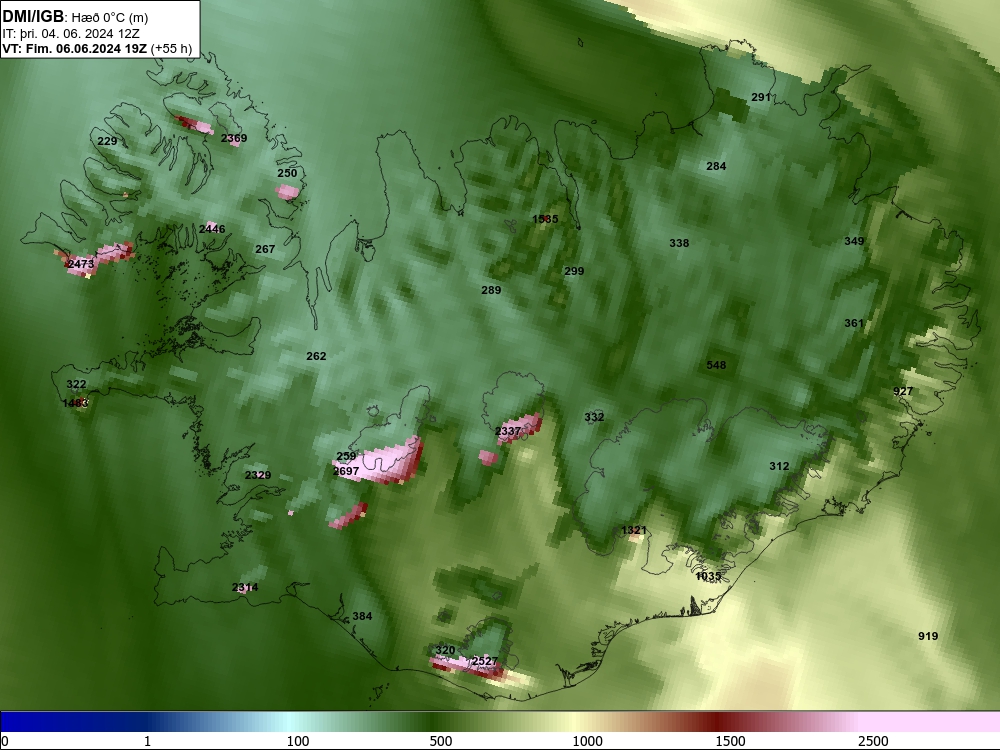Click the map value '229'
The image size is (1000, 750).
click(x=107, y=141)
